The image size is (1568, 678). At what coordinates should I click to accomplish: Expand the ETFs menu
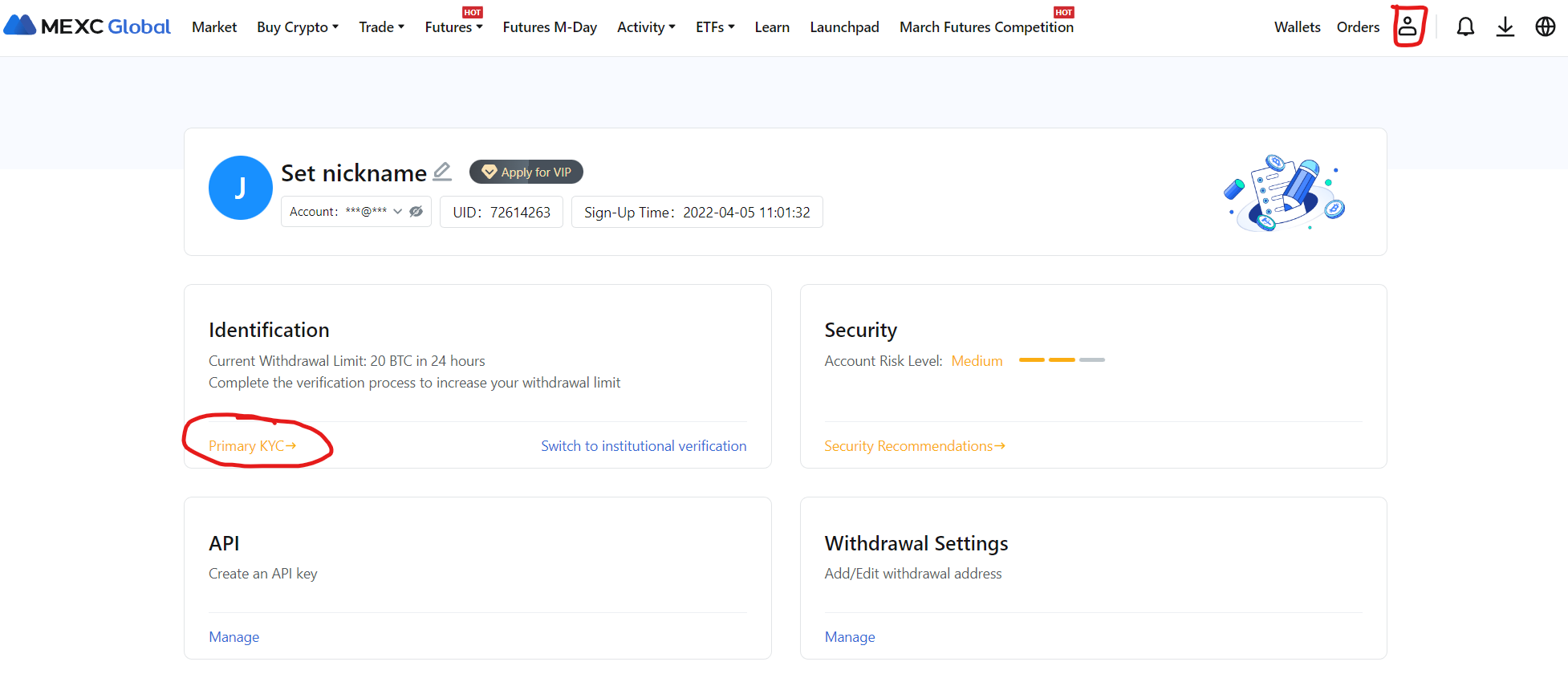(715, 27)
